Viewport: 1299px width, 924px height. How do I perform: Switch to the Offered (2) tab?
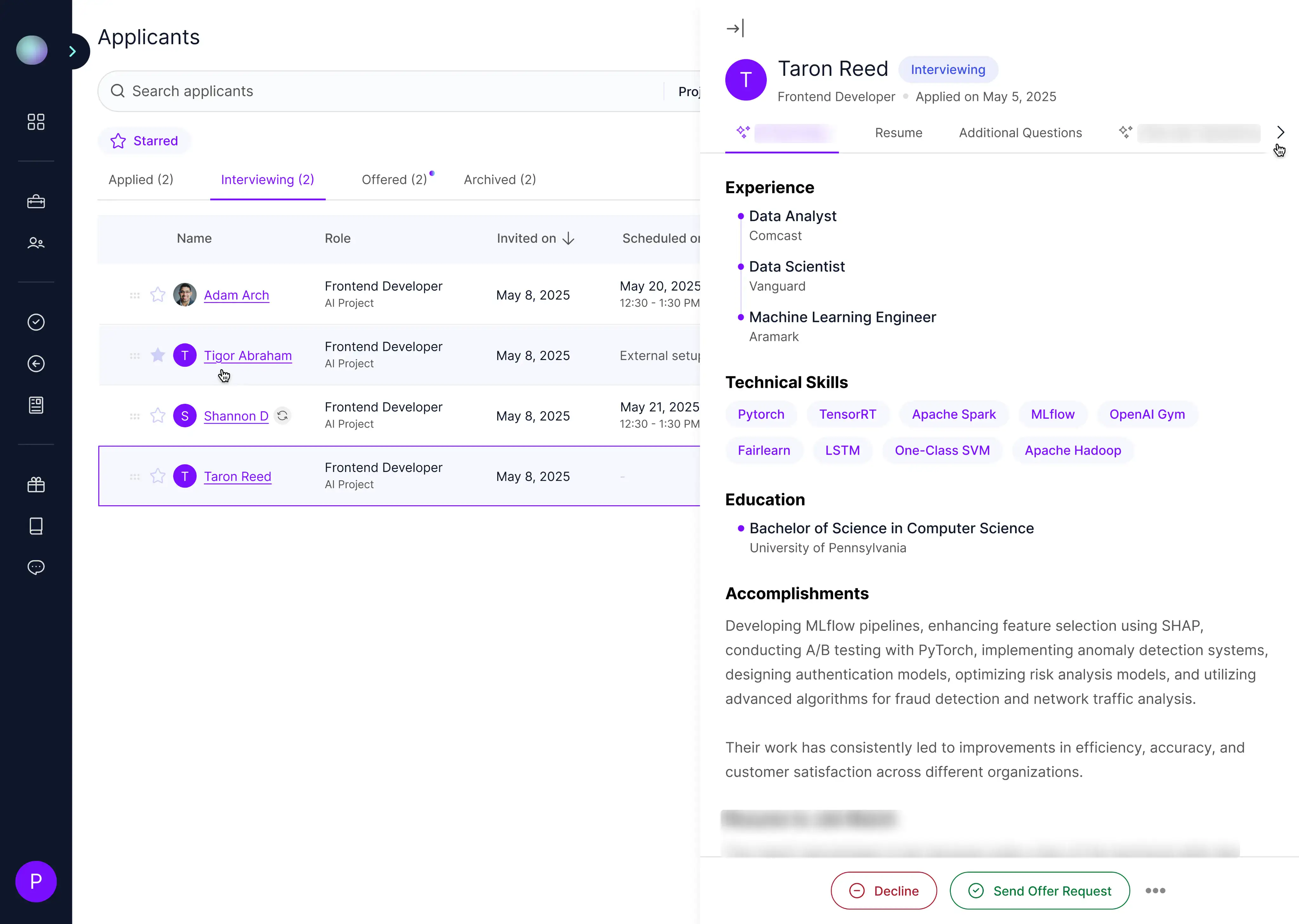tap(394, 180)
